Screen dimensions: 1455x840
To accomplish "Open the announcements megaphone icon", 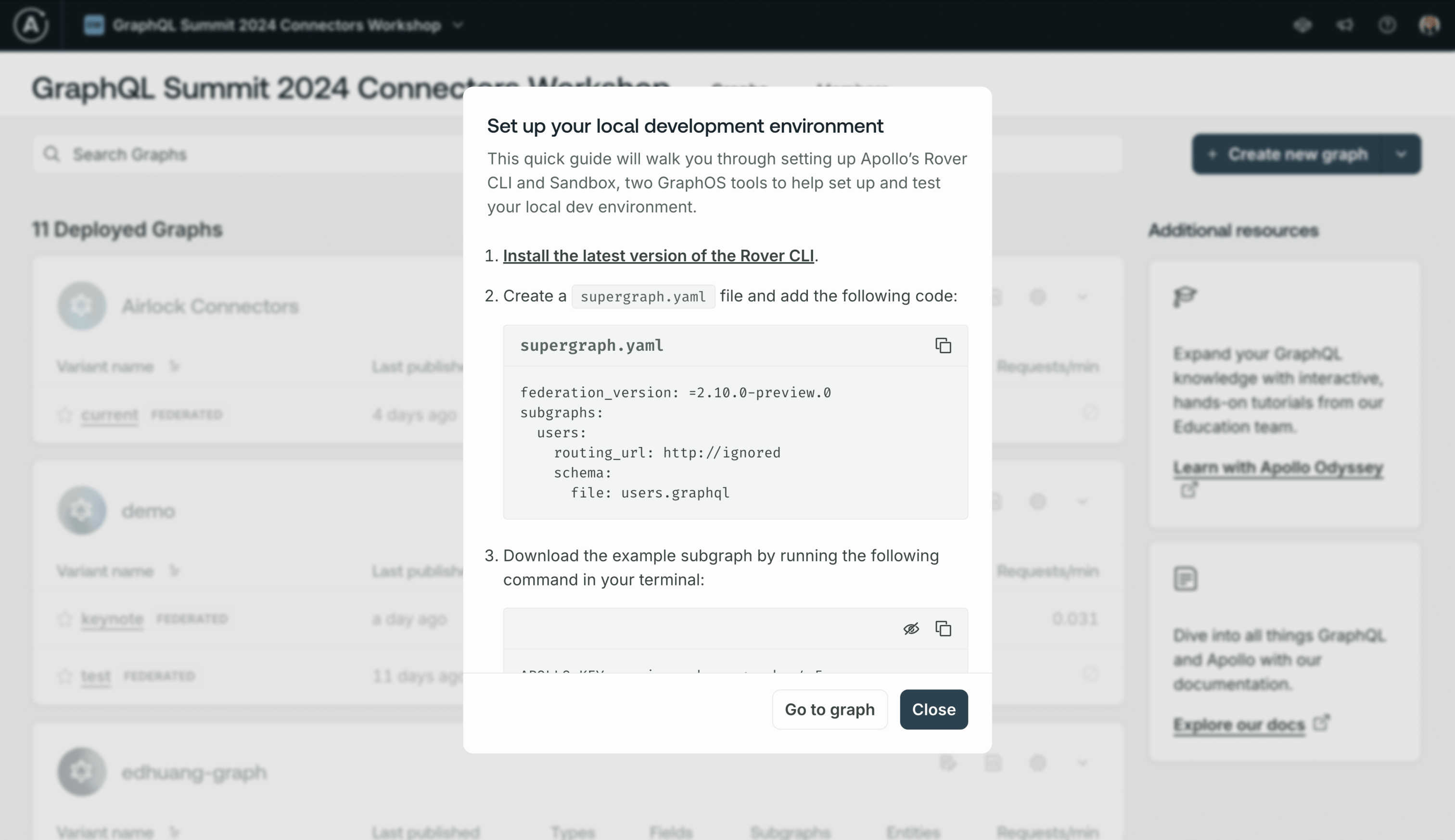I will (1345, 25).
